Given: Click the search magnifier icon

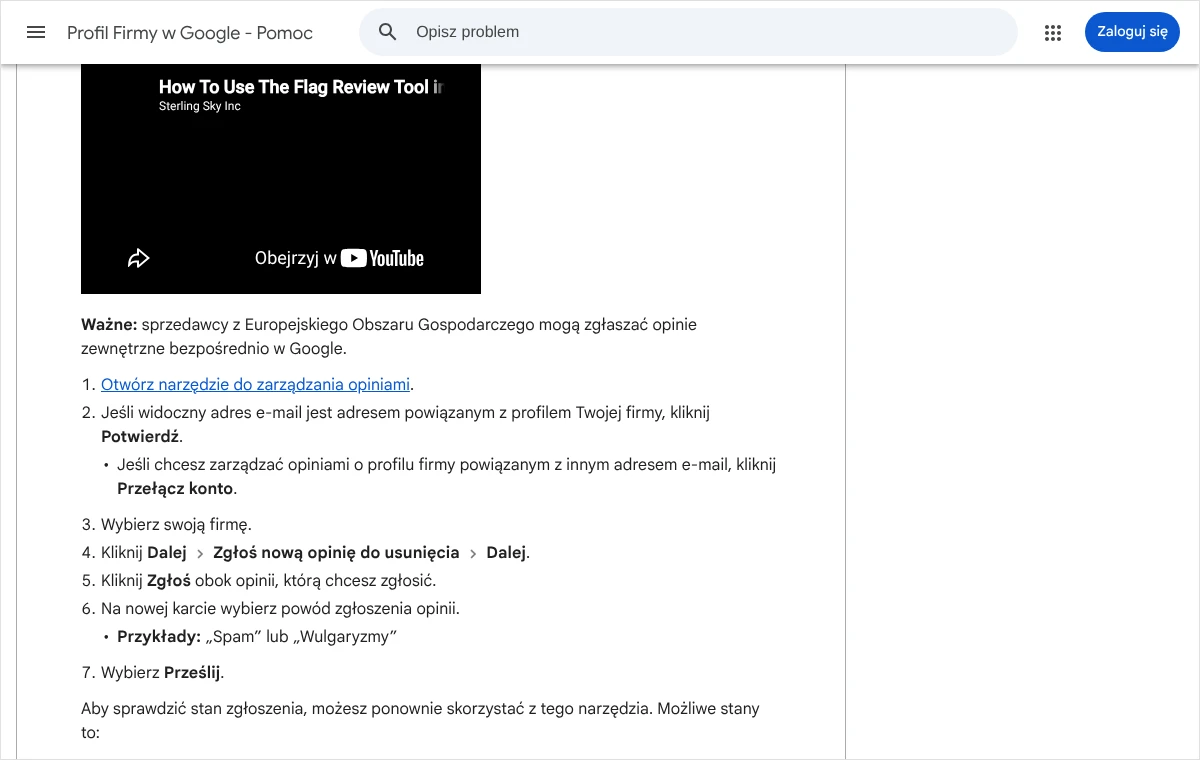Looking at the screenshot, I should (x=388, y=32).
